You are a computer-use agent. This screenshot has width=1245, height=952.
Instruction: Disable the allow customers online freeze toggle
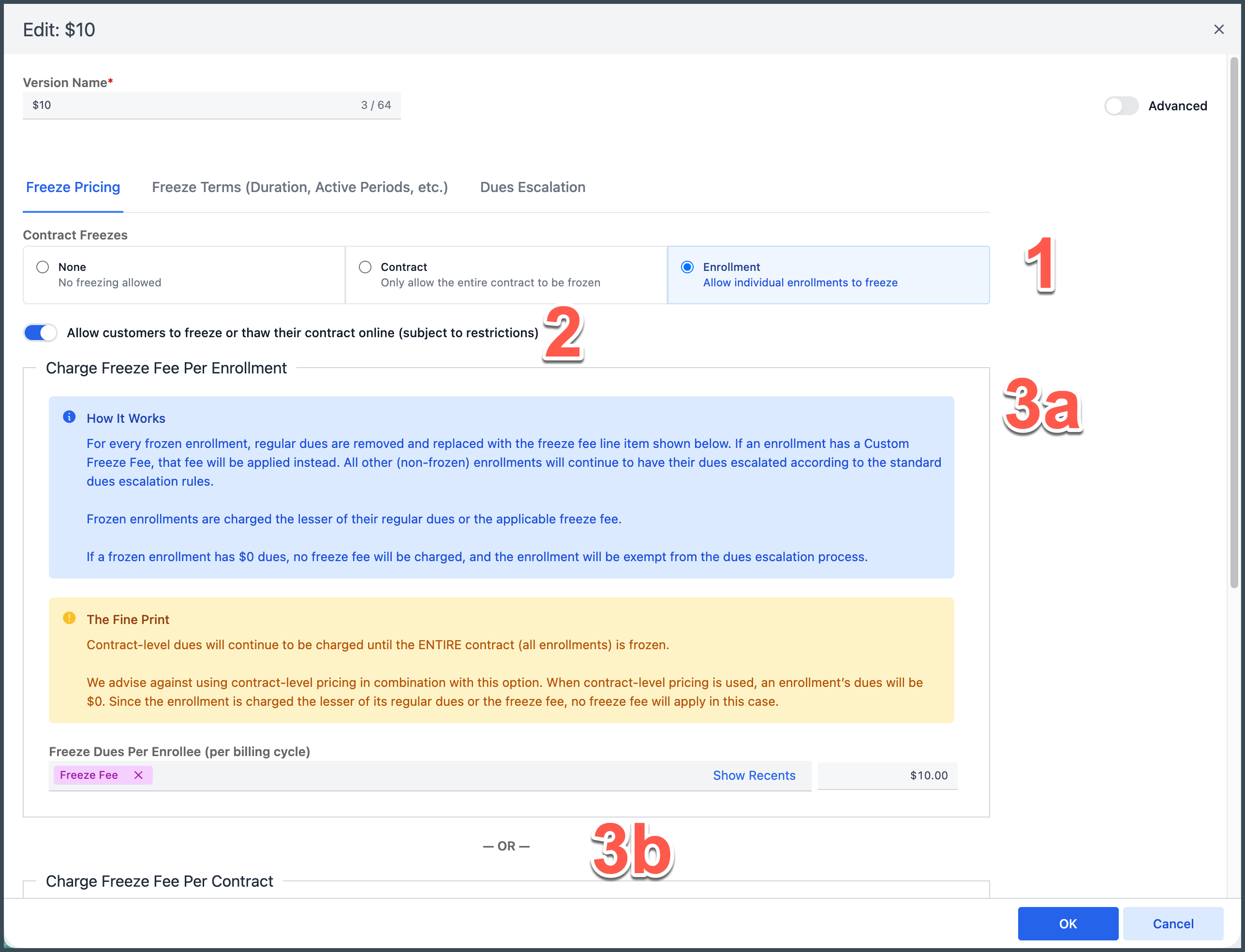pyautogui.click(x=40, y=333)
